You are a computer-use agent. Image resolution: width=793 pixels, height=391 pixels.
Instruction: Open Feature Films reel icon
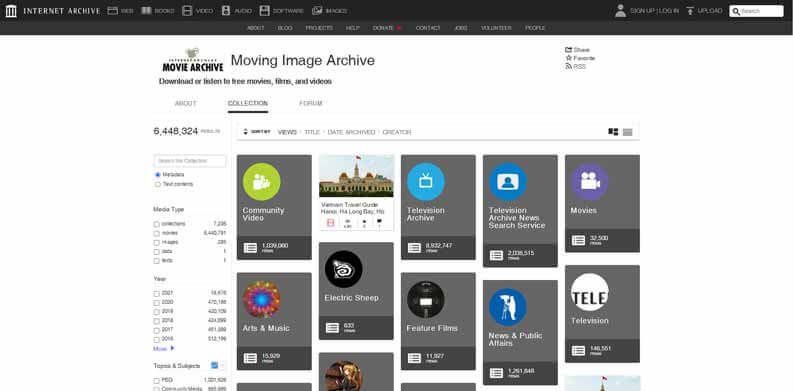(x=426, y=299)
